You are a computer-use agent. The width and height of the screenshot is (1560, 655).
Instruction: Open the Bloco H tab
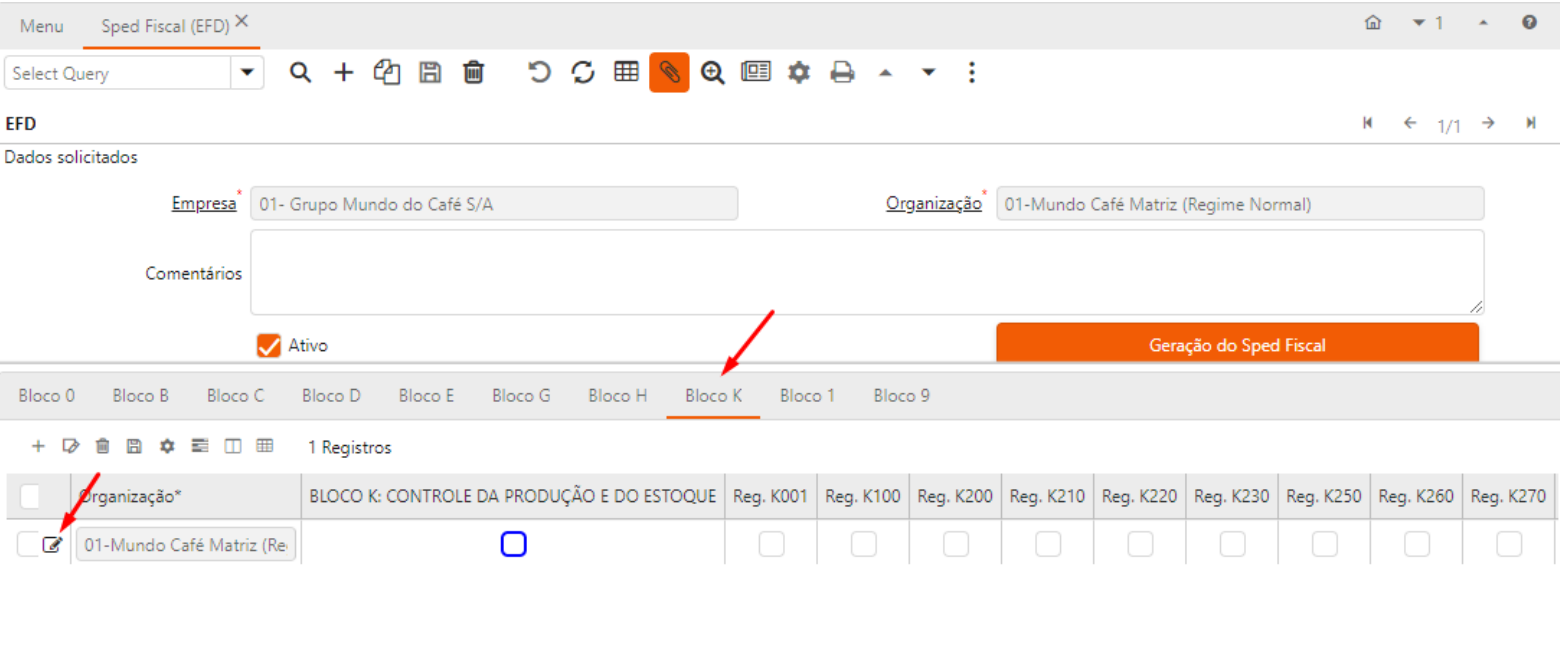(x=618, y=396)
